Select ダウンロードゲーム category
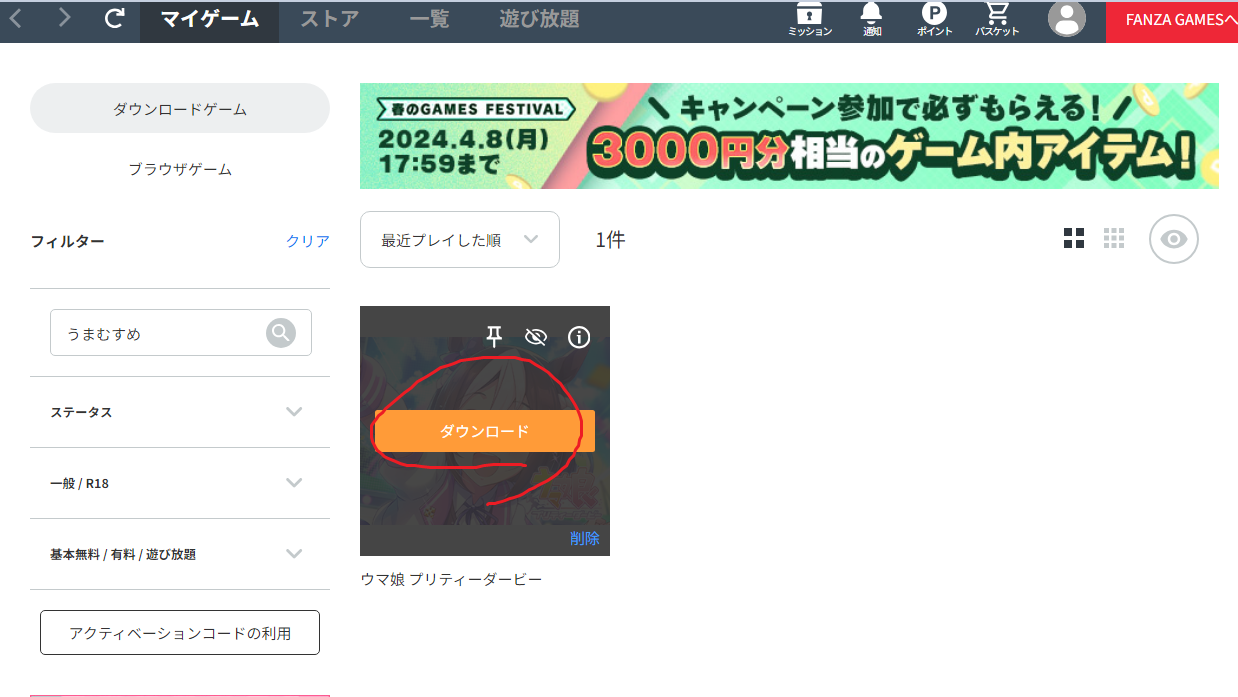 pos(180,108)
